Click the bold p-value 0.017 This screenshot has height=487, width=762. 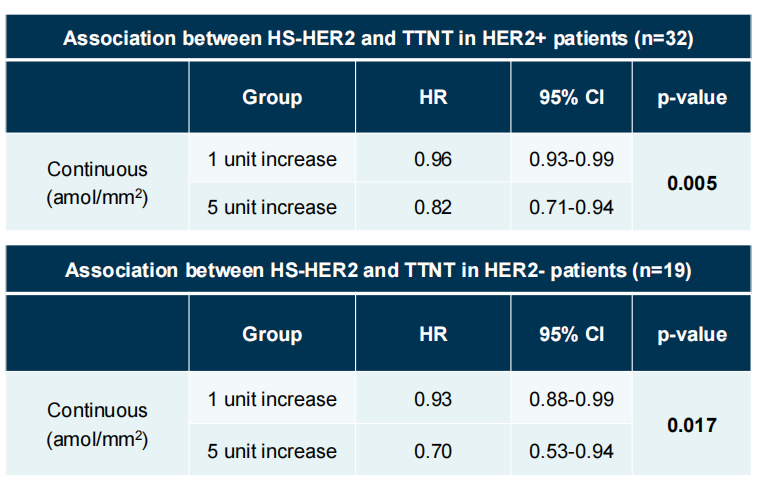[x=692, y=424]
